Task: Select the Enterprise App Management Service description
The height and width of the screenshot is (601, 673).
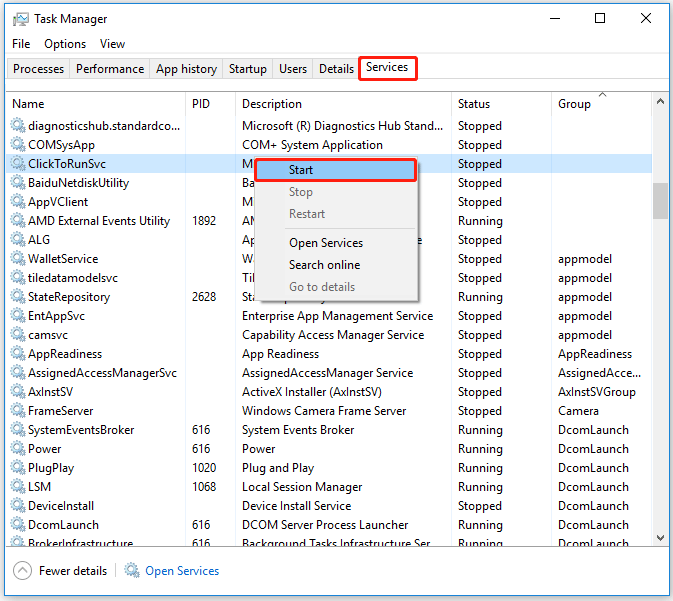Action: click(337, 316)
